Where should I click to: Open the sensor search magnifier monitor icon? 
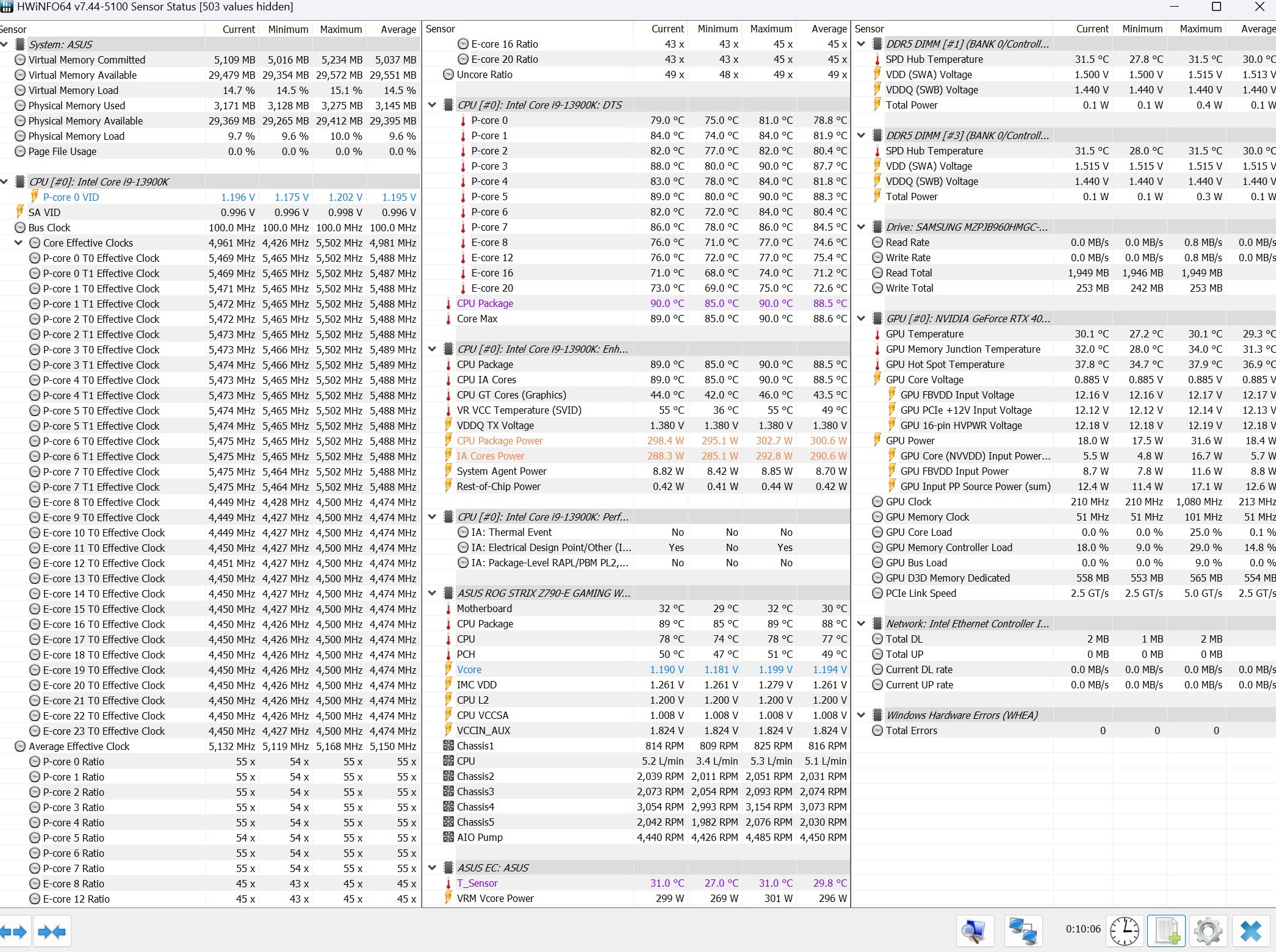click(974, 931)
